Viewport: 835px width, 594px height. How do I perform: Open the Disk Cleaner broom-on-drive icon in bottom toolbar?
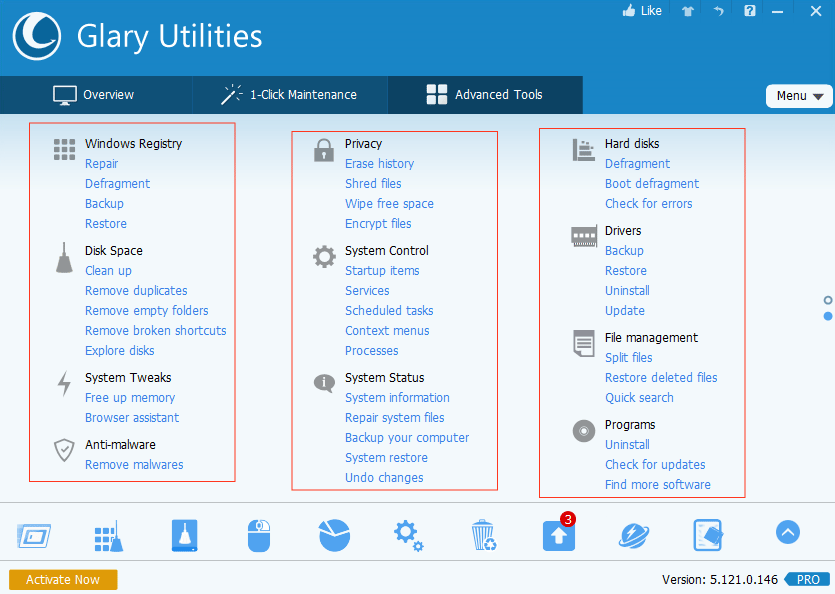(x=185, y=535)
